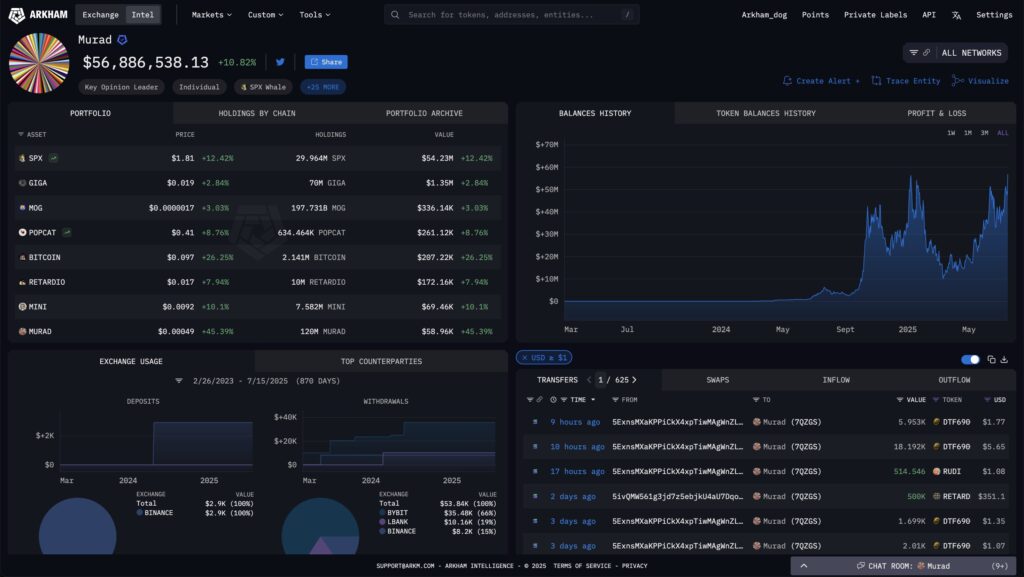
Task: Click the Key Opinion Leader tag
Action: [121, 87]
